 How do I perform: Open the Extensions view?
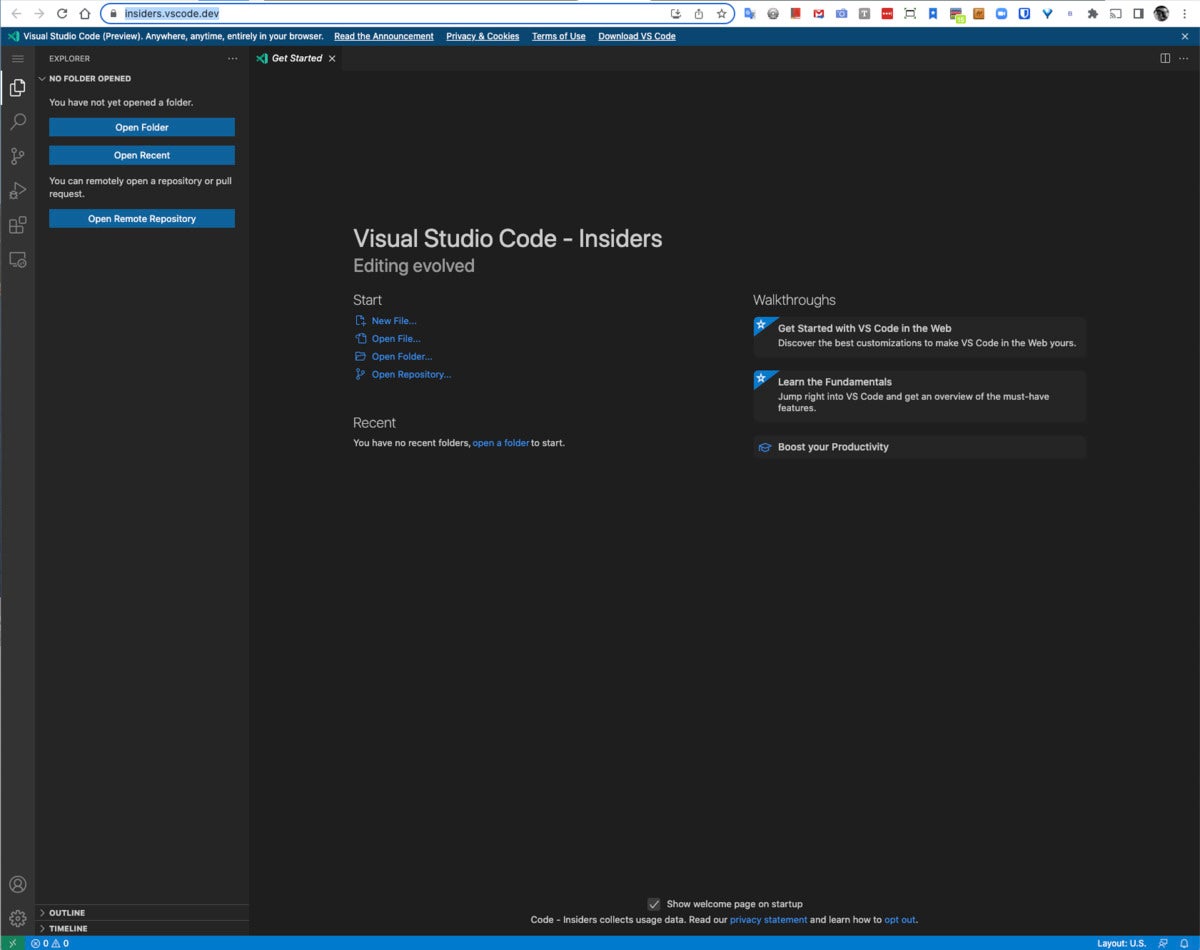pyautogui.click(x=17, y=225)
